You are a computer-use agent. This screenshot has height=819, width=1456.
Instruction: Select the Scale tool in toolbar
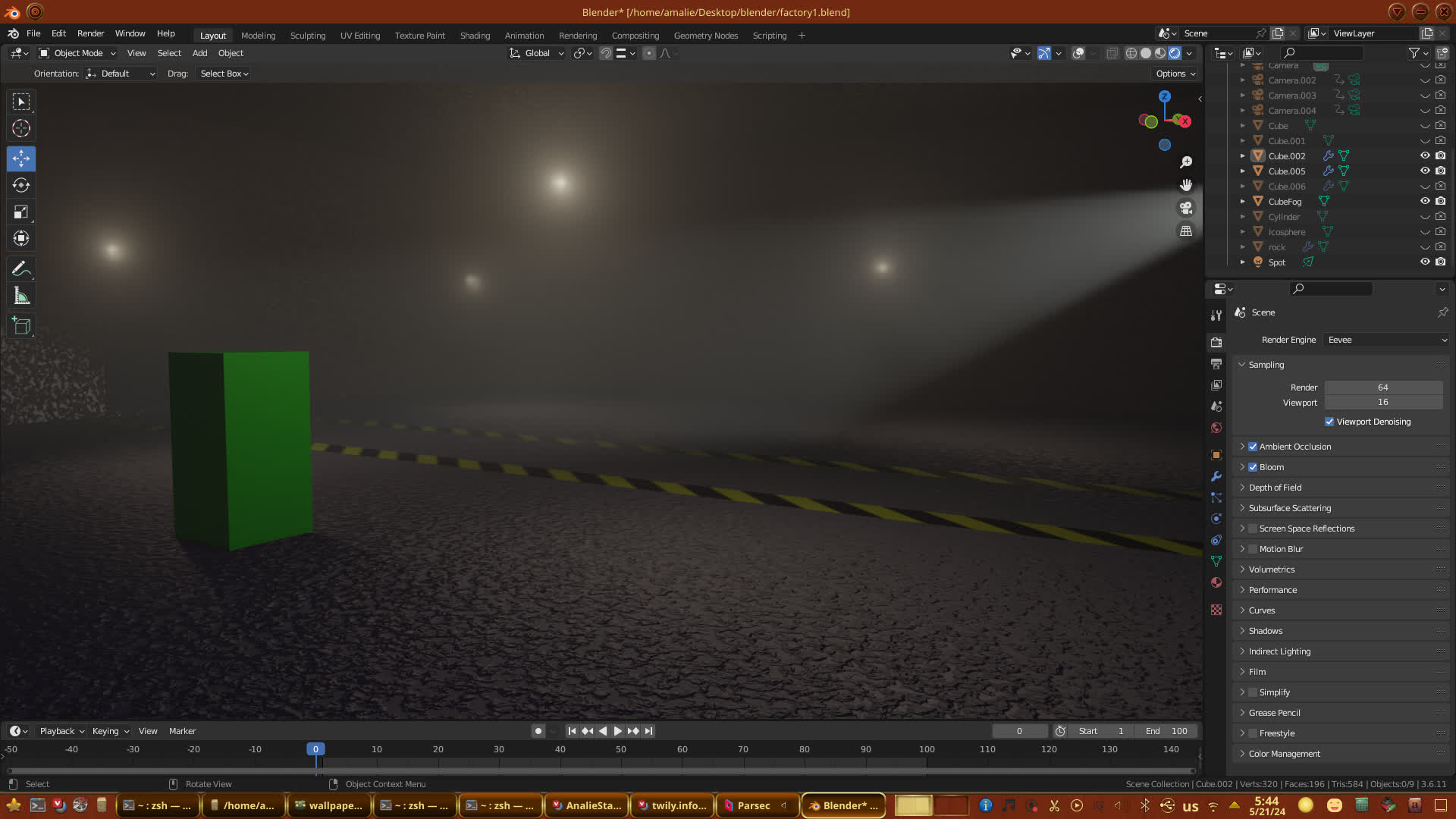pyautogui.click(x=21, y=212)
